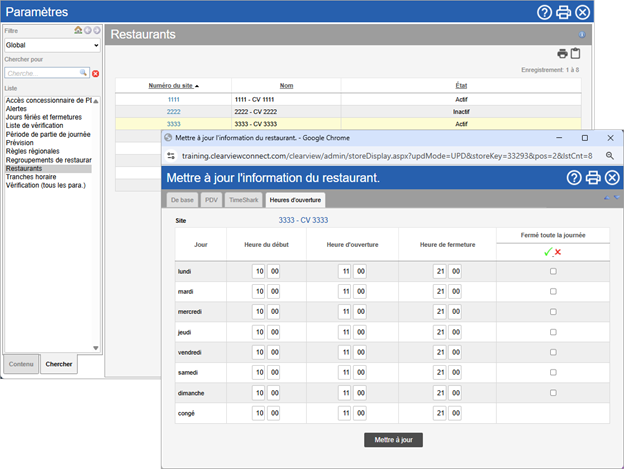Click congé closing hour field
The width and height of the screenshot is (624, 469).
coord(440,413)
